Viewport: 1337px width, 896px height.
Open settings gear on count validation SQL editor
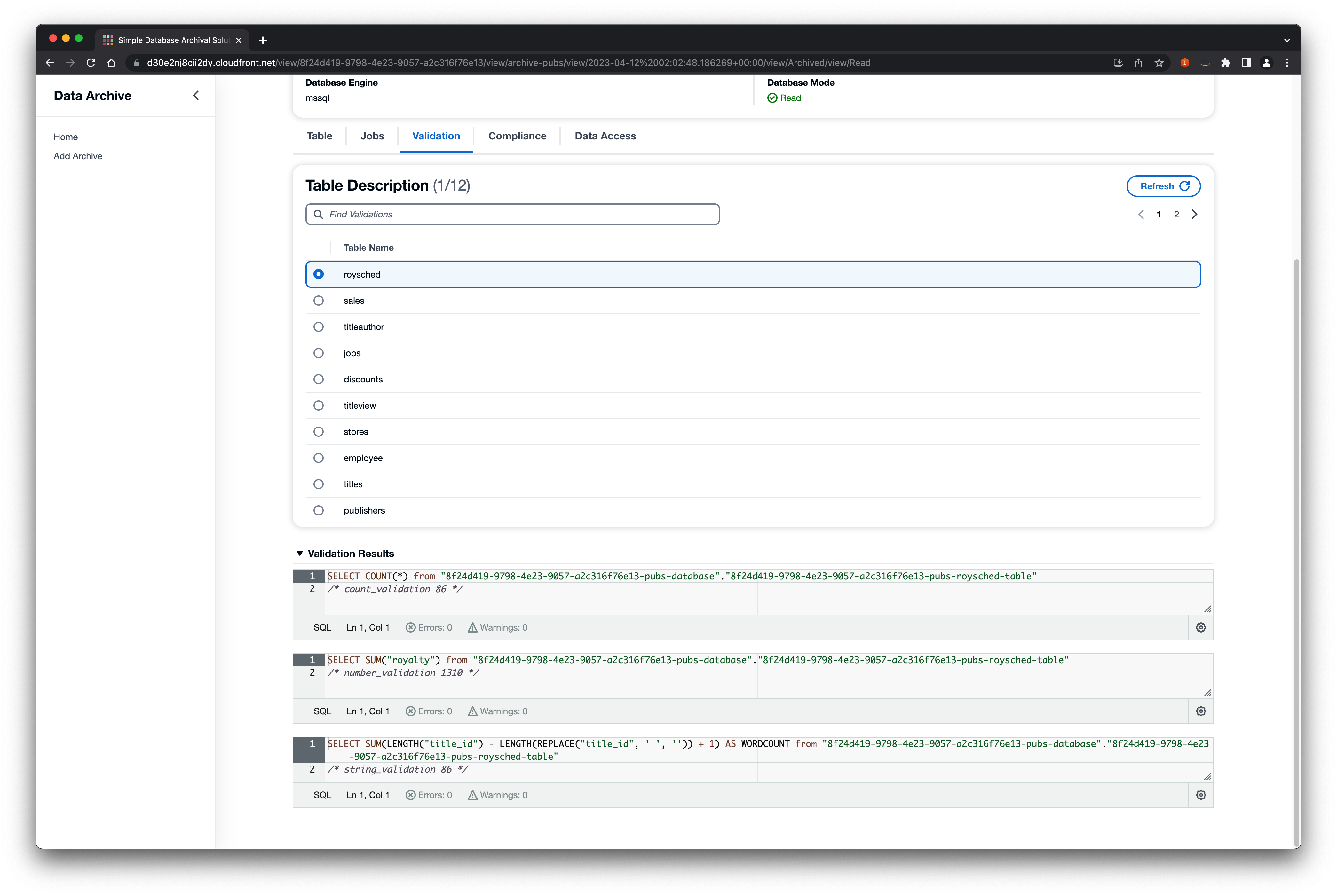pos(1200,627)
